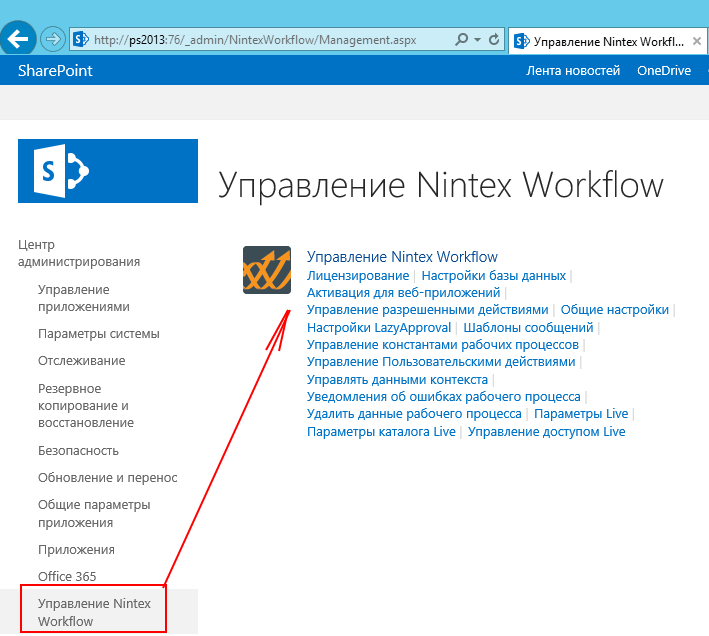
Task: Open OneDrive in the suite bar
Action: [664, 71]
